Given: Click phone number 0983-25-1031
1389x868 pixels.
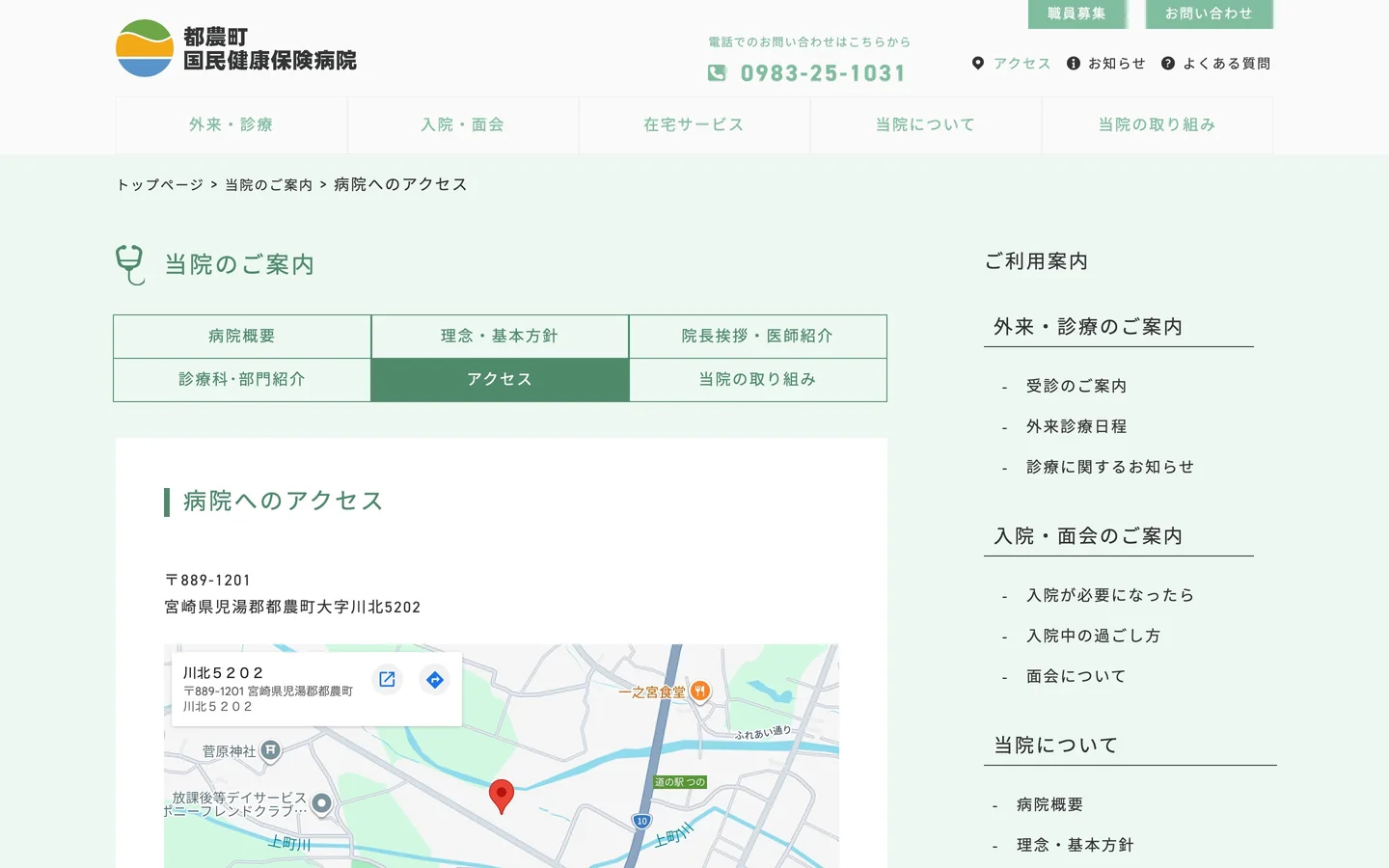Looking at the screenshot, I should coord(824,73).
